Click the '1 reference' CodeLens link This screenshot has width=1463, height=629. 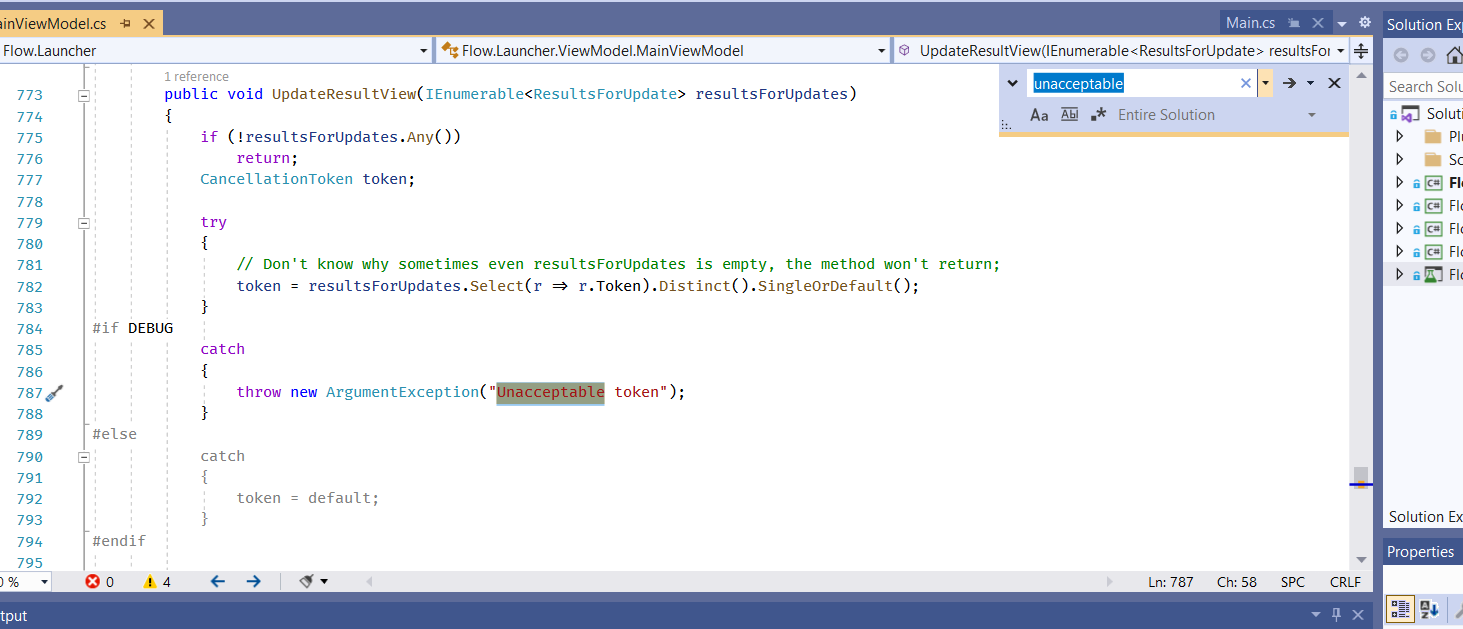click(x=196, y=76)
